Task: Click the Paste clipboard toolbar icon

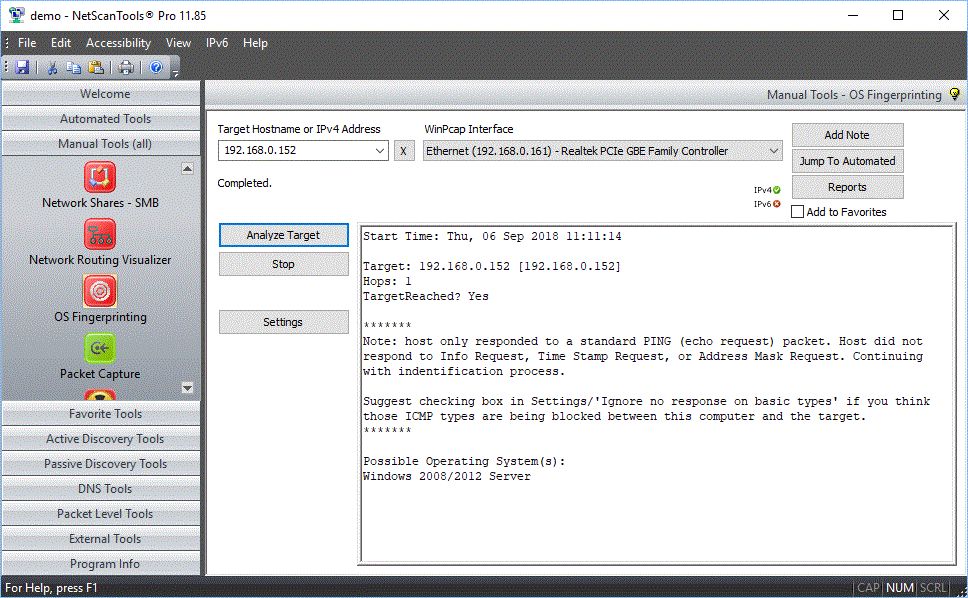Action: click(96, 67)
